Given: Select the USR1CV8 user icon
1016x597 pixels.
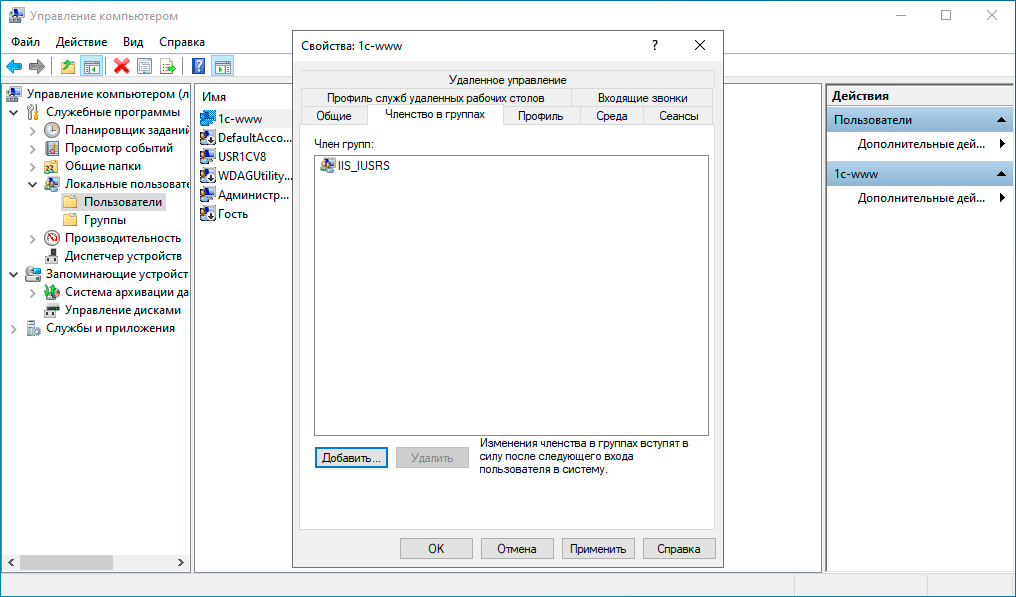Looking at the screenshot, I should click(208, 156).
